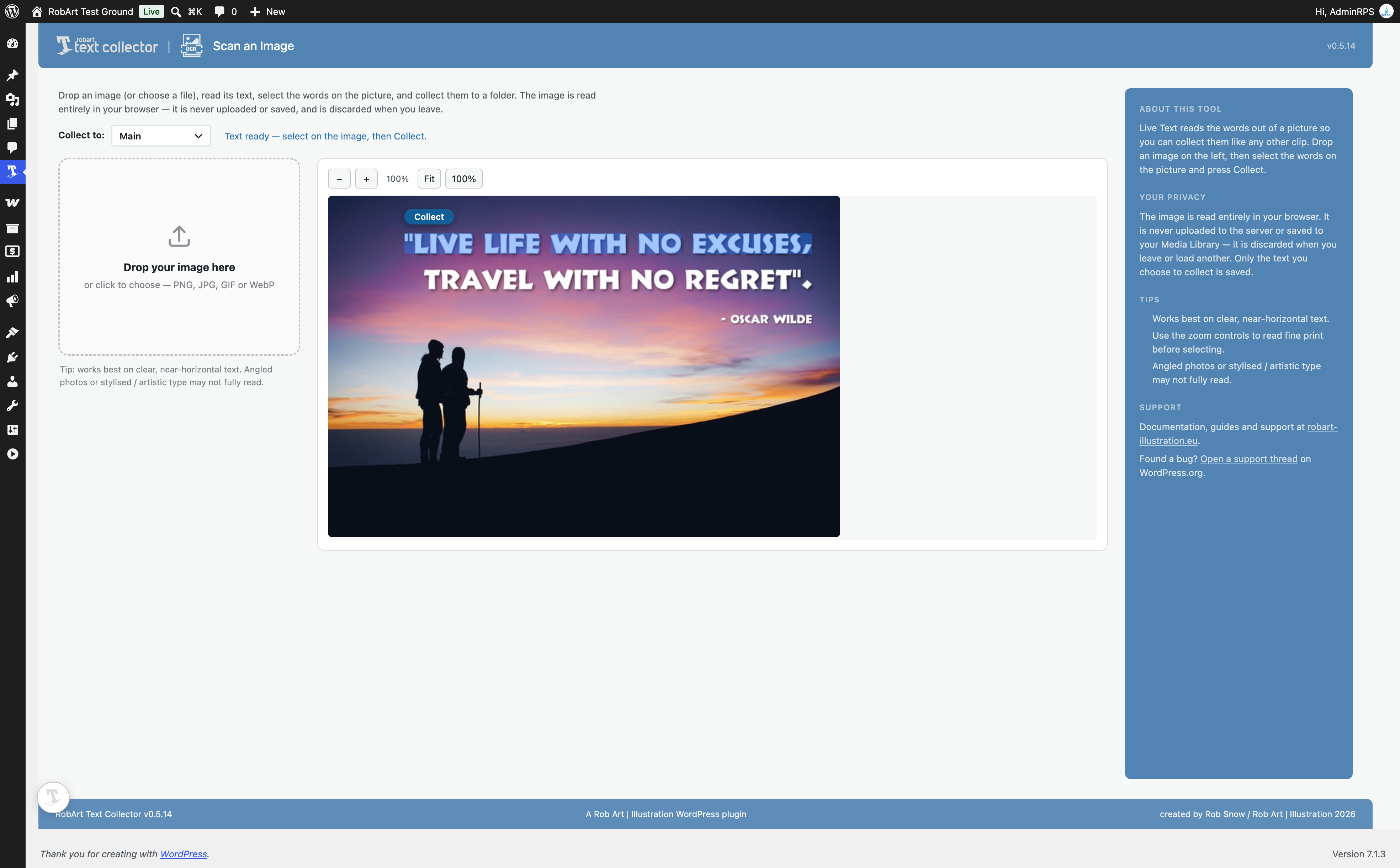
Task: Click the collapse menu play icon
Action: (x=12, y=454)
